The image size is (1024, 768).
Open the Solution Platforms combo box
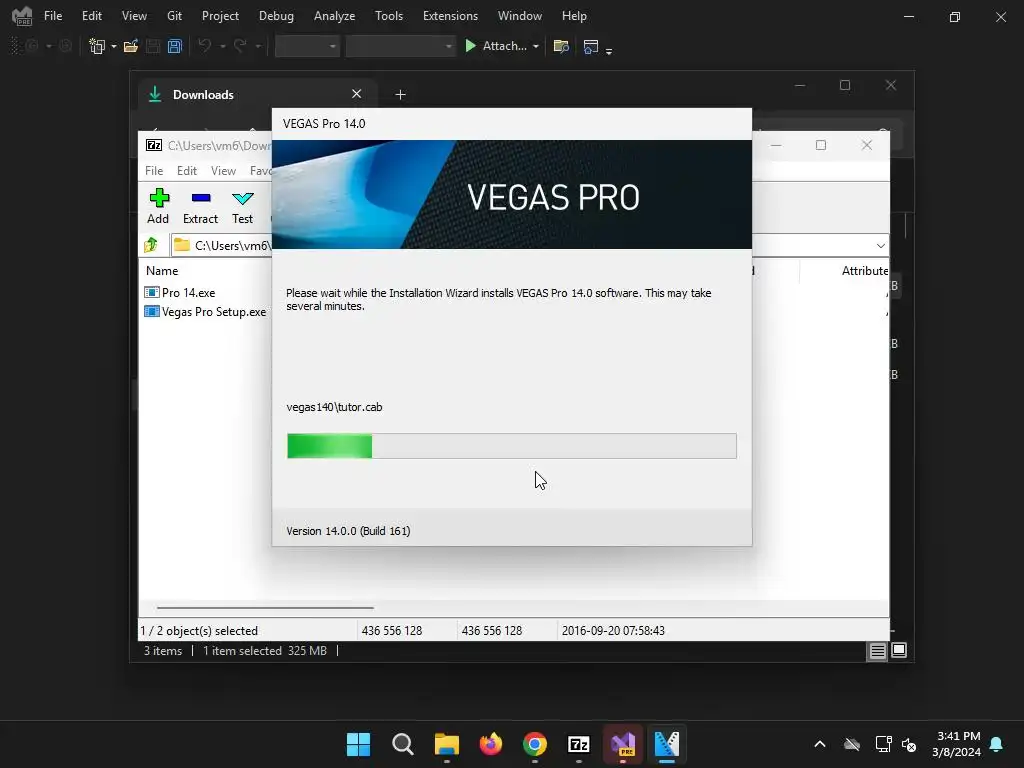(x=400, y=46)
